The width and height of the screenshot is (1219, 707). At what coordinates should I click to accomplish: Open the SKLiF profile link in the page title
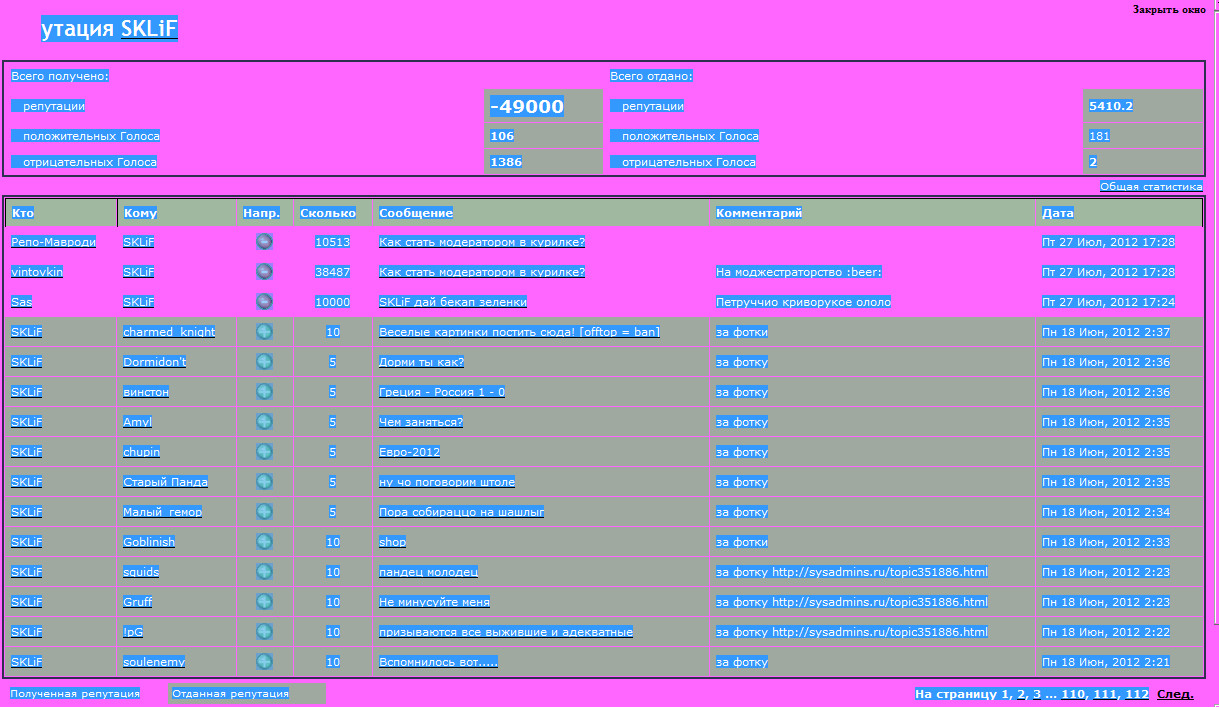coord(149,29)
